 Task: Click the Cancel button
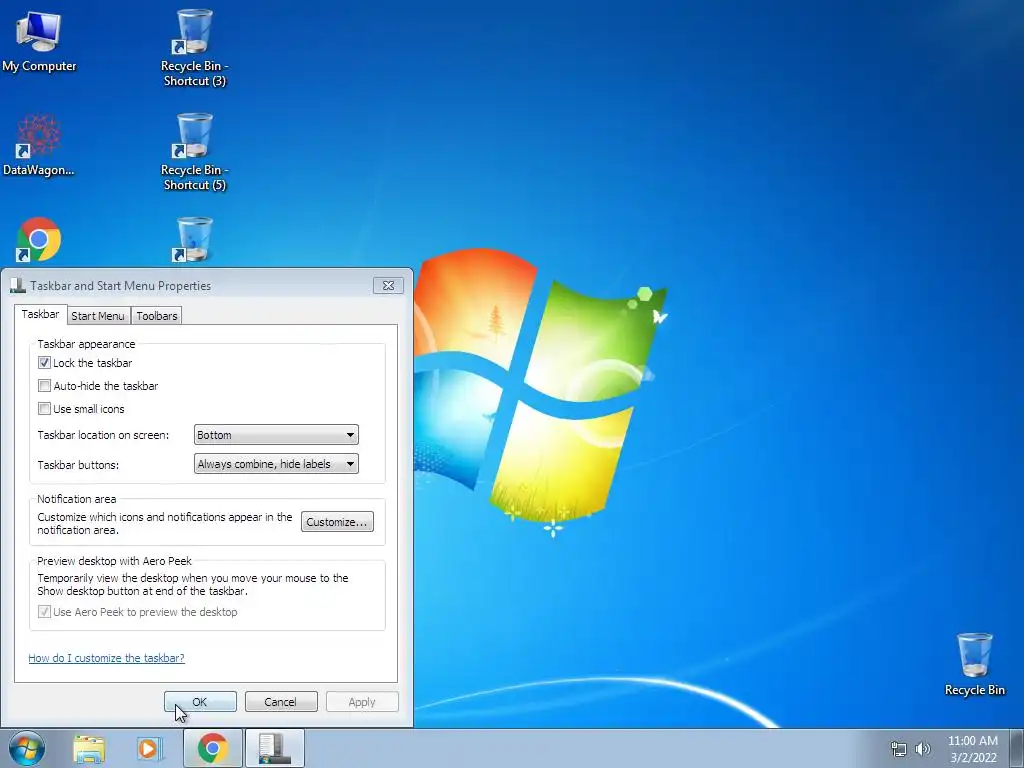coord(281,702)
